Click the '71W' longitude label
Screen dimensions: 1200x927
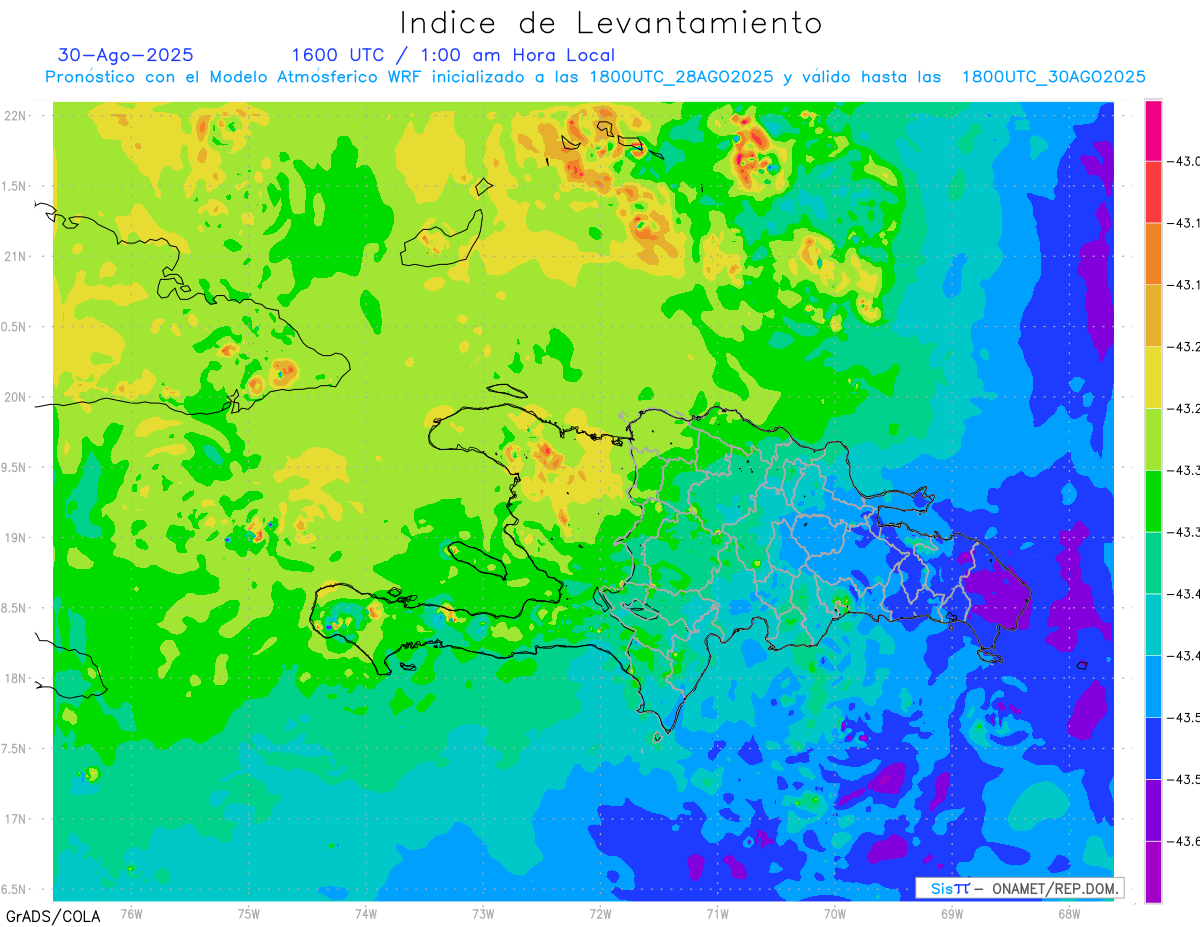(717, 913)
